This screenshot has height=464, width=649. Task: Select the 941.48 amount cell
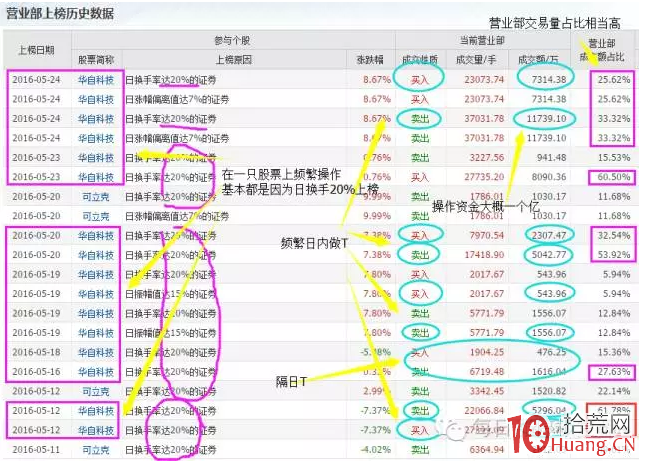[x=549, y=158]
